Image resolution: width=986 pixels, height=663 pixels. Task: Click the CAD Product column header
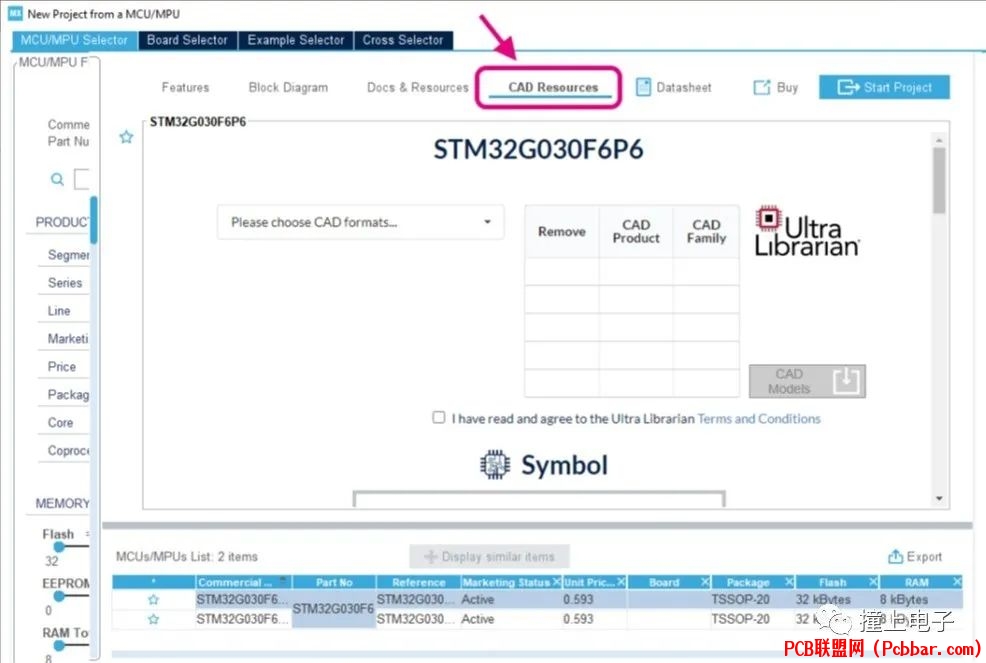pos(636,231)
